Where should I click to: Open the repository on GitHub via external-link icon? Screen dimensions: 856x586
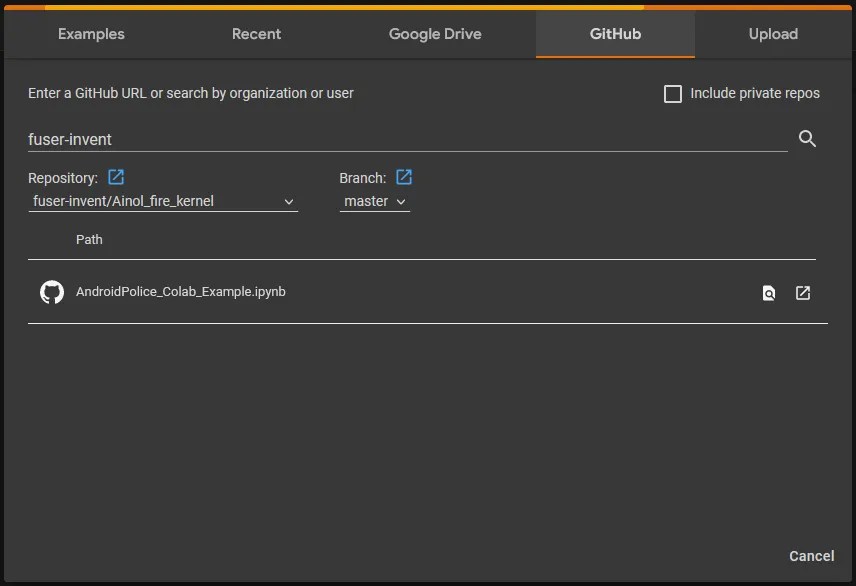click(115, 176)
